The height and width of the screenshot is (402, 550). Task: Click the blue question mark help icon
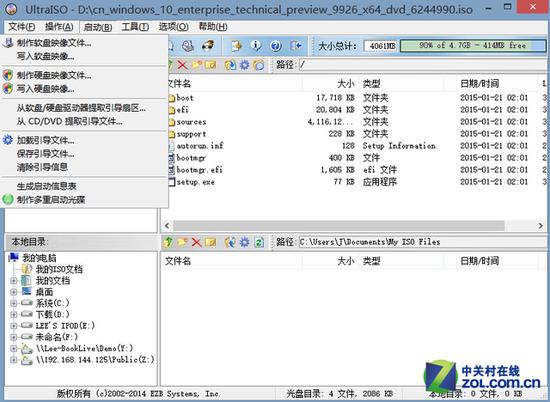(x=276, y=46)
